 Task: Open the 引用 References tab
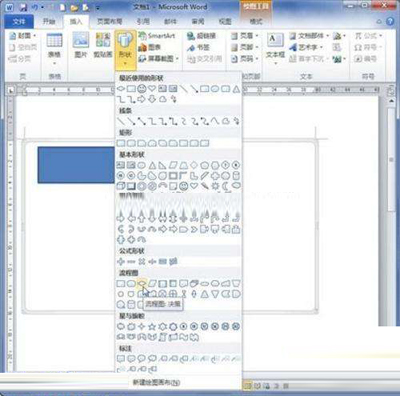pyautogui.click(x=143, y=22)
